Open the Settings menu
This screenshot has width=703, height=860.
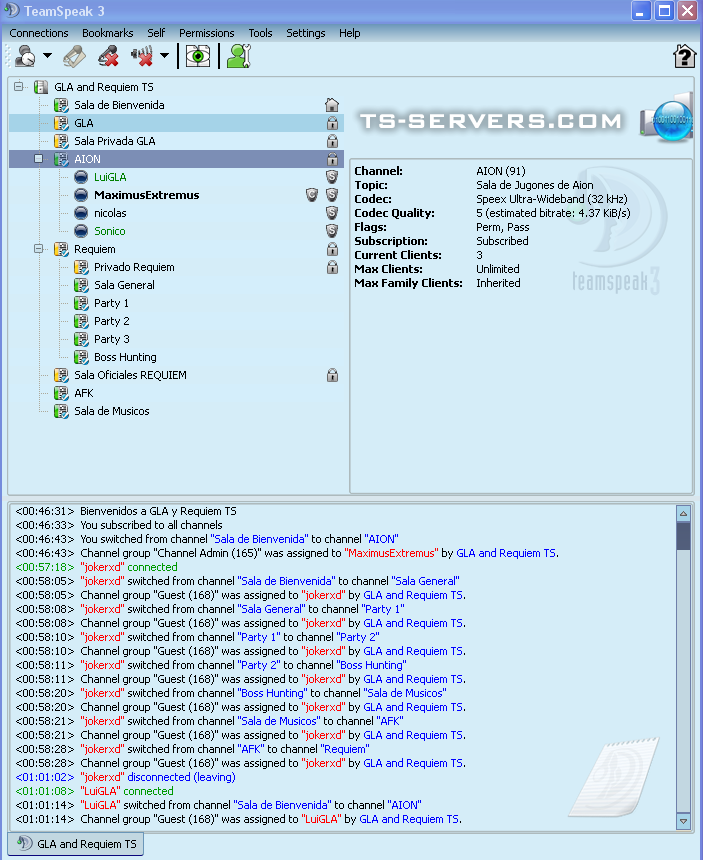pyautogui.click(x=305, y=33)
